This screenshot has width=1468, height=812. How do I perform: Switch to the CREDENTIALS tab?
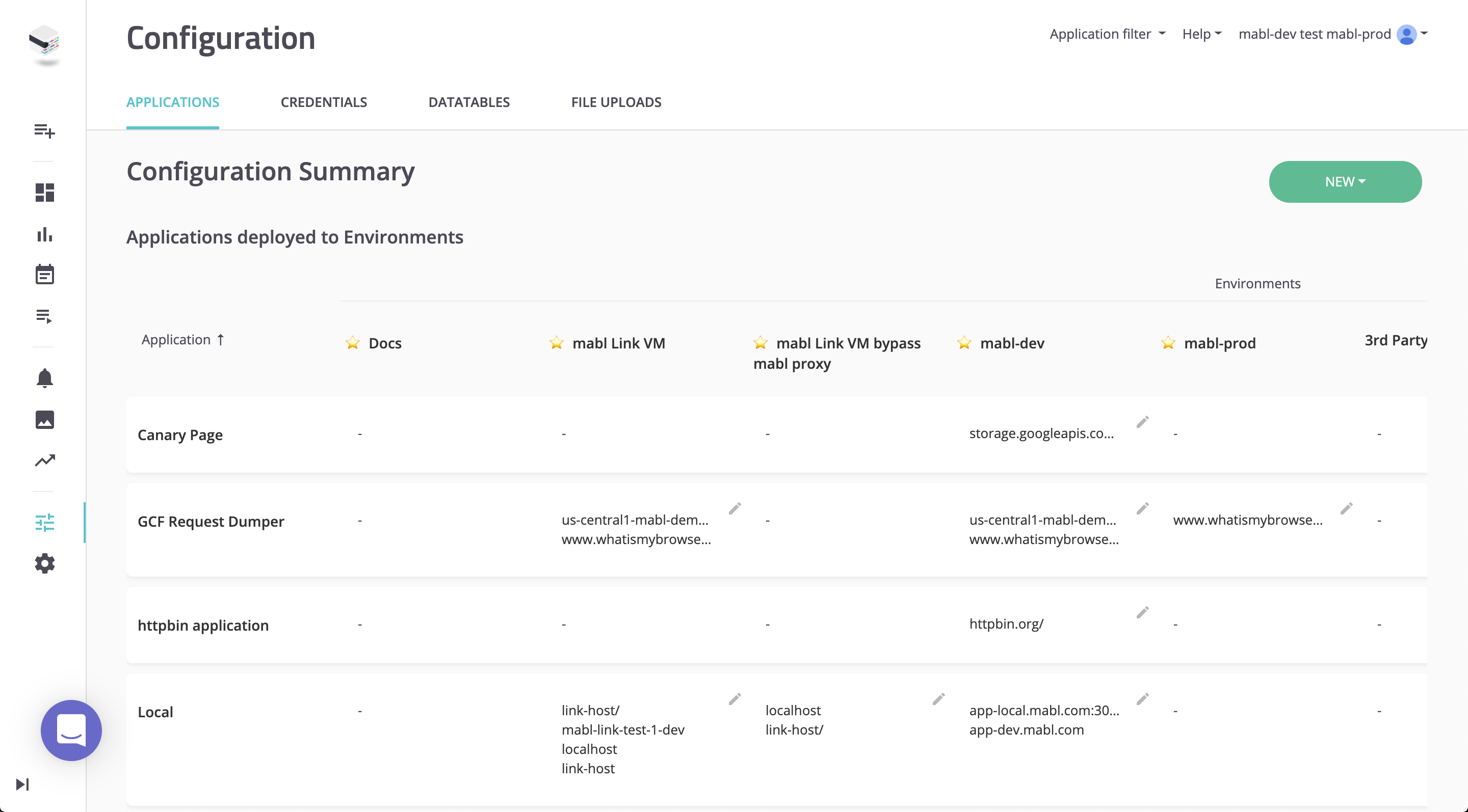point(324,102)
